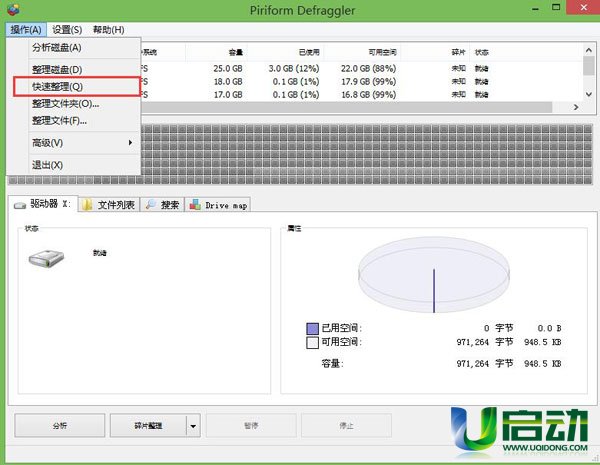This screenshot has width=600, height=465.
Task: Click the disk usage pie chart
Action: tap(434, 275)
